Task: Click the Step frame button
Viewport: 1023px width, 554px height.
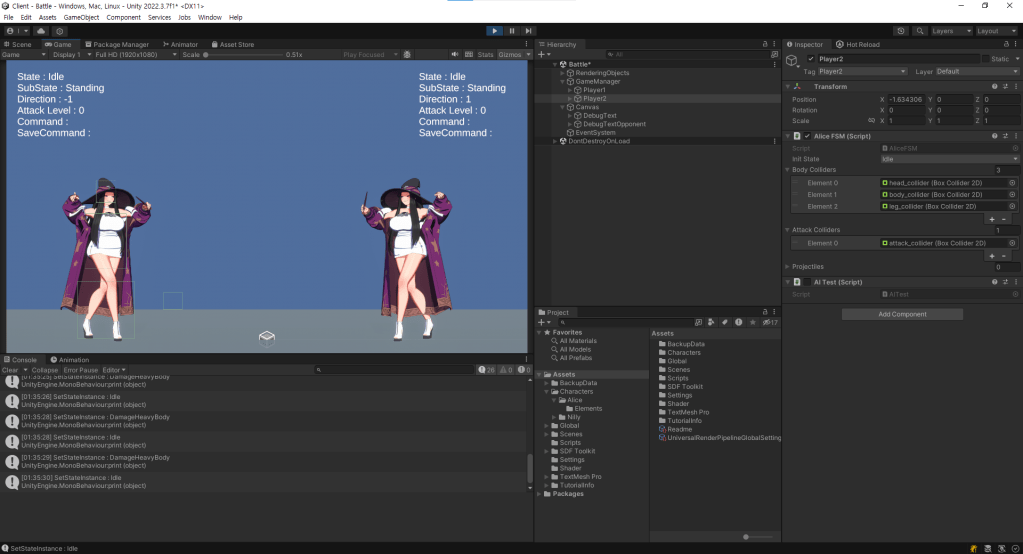Action: pyautogui.click(x=529, y=31)
